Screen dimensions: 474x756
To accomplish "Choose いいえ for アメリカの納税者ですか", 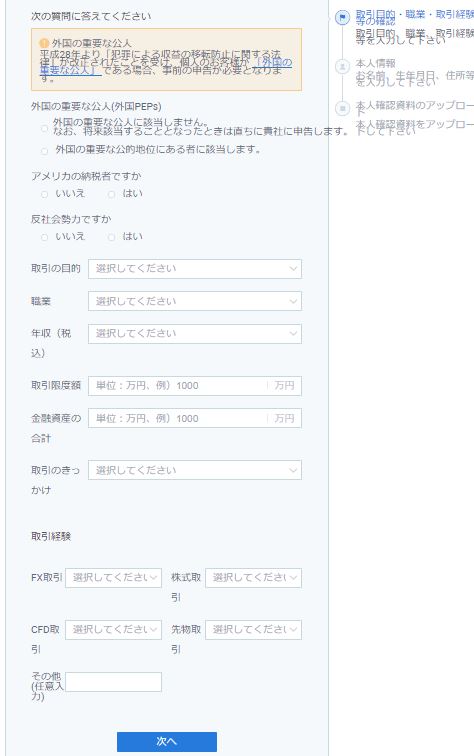I will pos(44,194).
